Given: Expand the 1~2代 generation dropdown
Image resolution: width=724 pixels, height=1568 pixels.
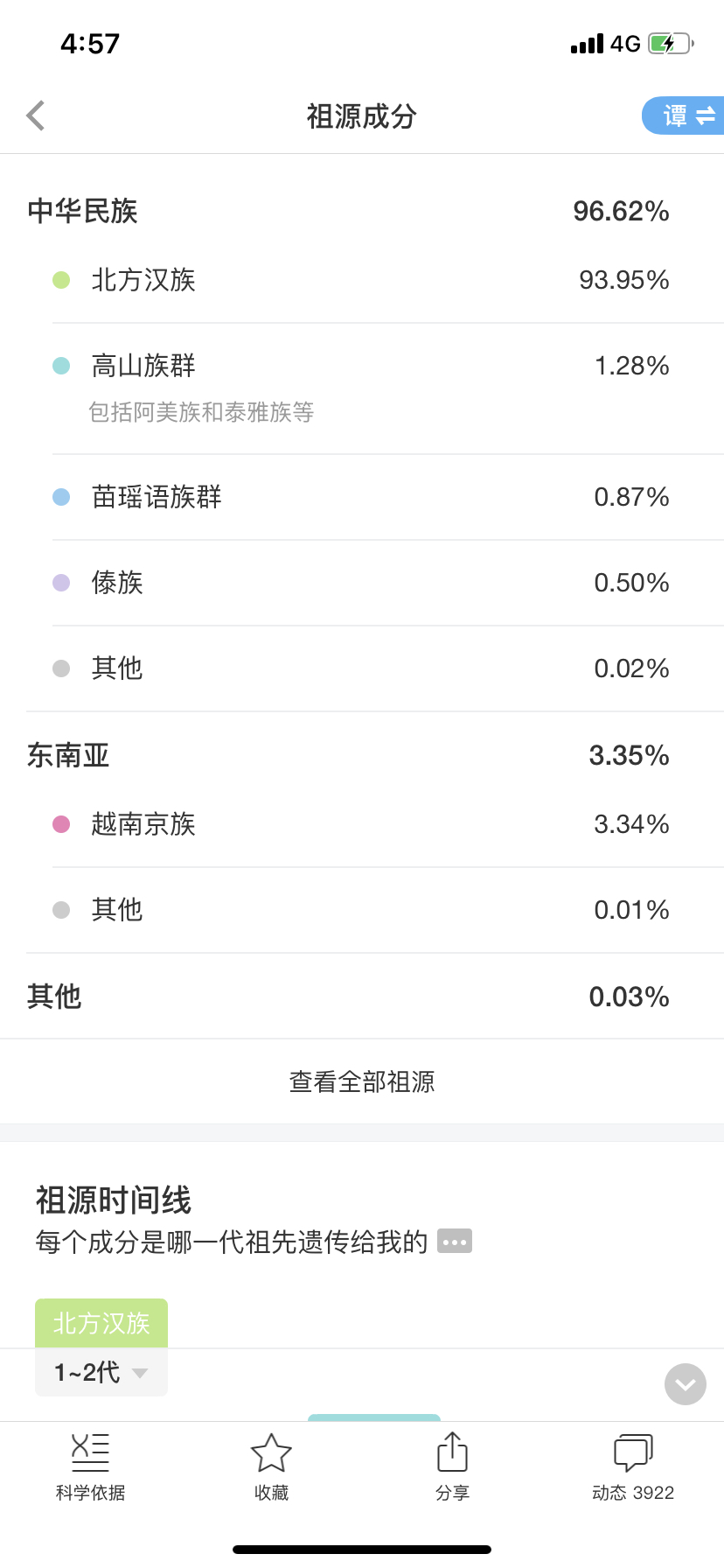Looking at the screenshot, I should [x=101, y=1372].
